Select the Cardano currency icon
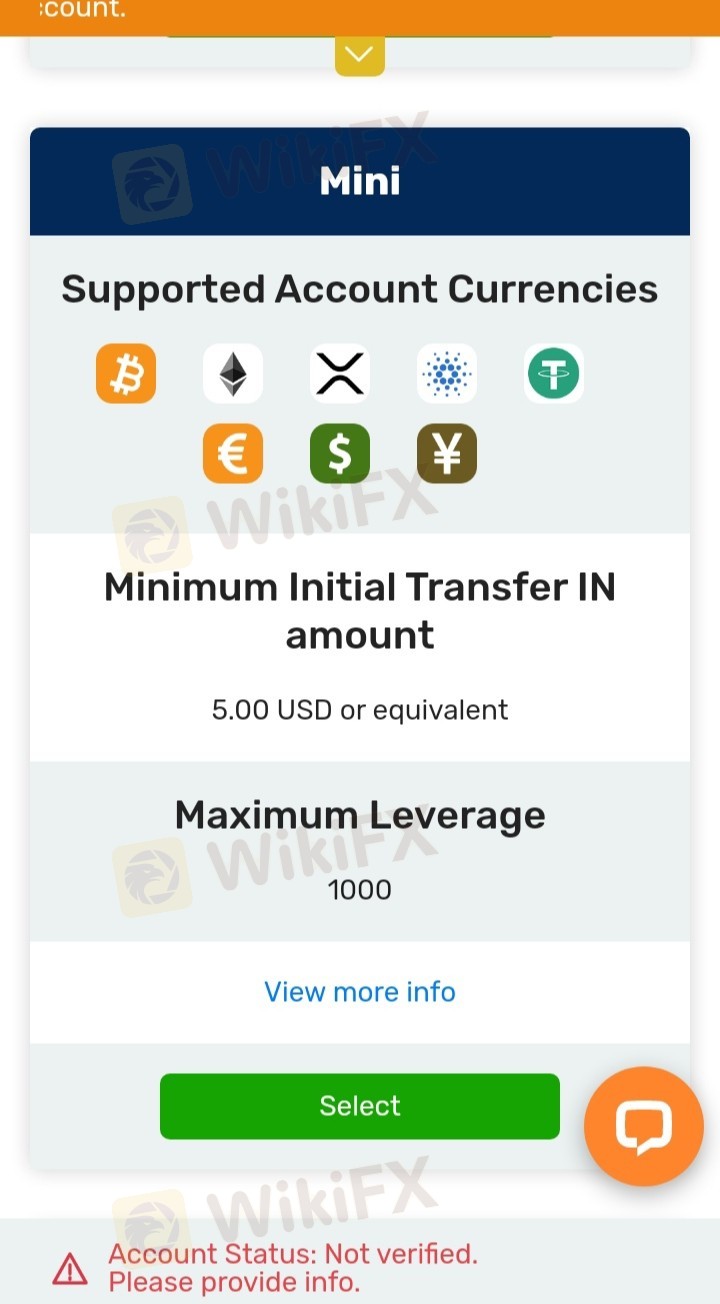720x1304 pixels. (447, 374)
